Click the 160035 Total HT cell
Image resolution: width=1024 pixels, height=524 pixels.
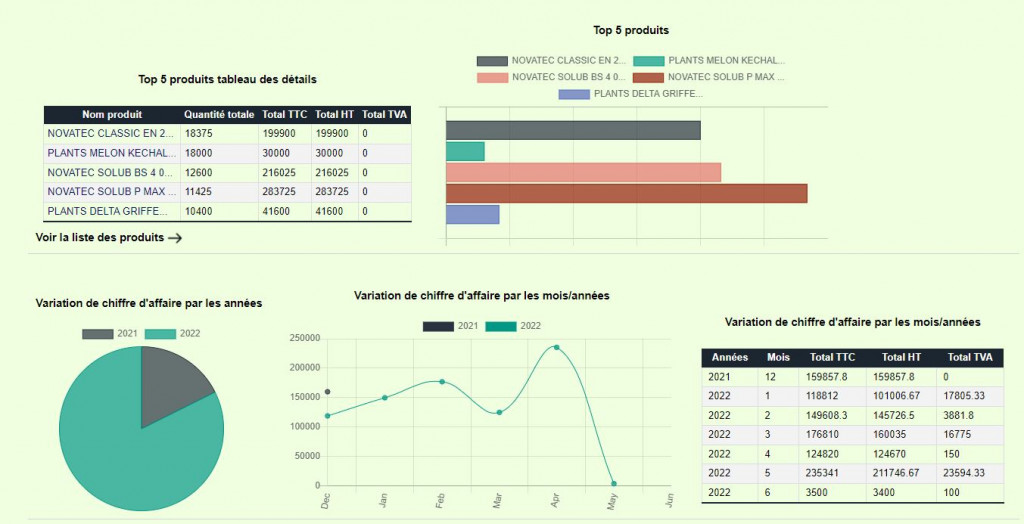(x=903, y=435)
